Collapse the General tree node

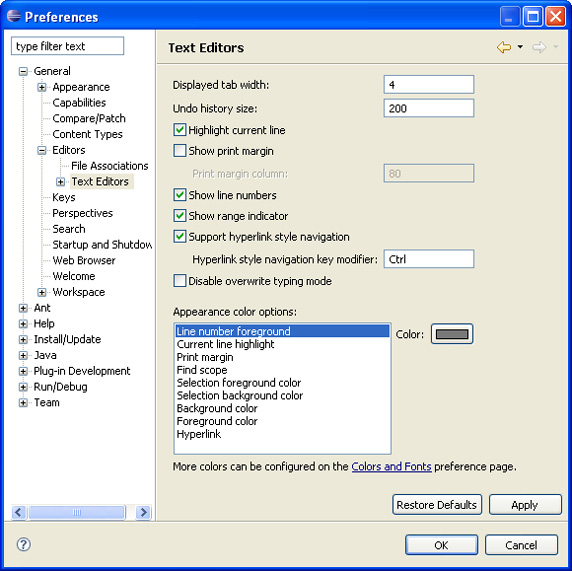(23, 71)
